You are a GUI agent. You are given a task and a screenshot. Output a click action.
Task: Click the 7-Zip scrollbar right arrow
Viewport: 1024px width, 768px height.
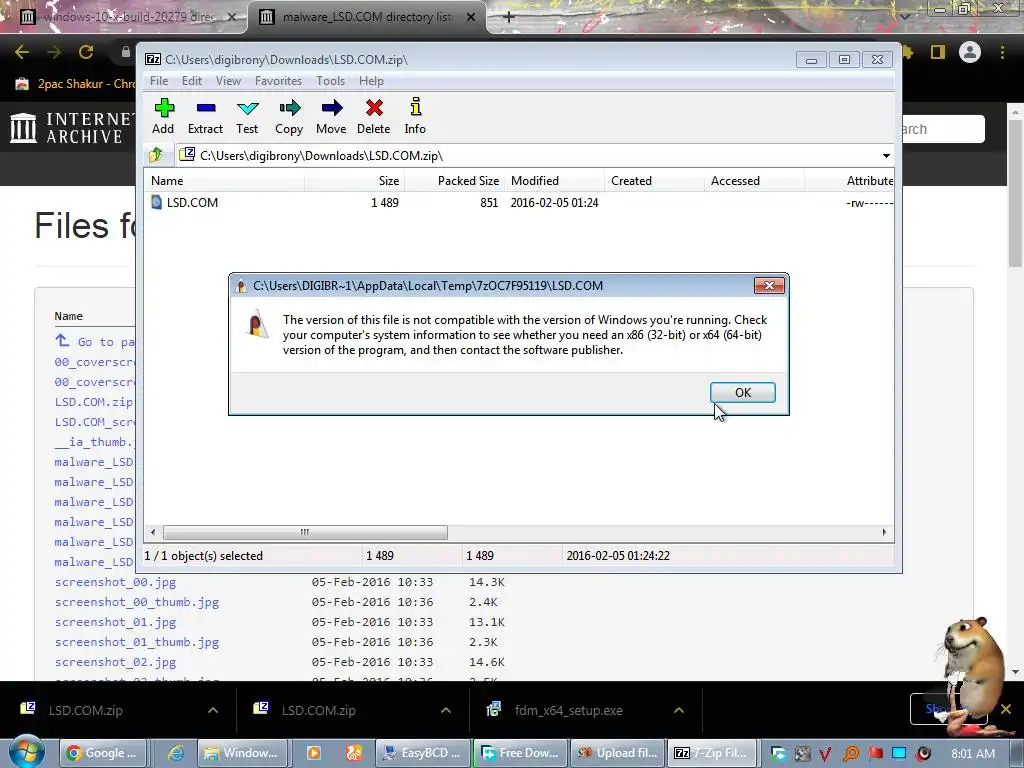click(884, 532)
